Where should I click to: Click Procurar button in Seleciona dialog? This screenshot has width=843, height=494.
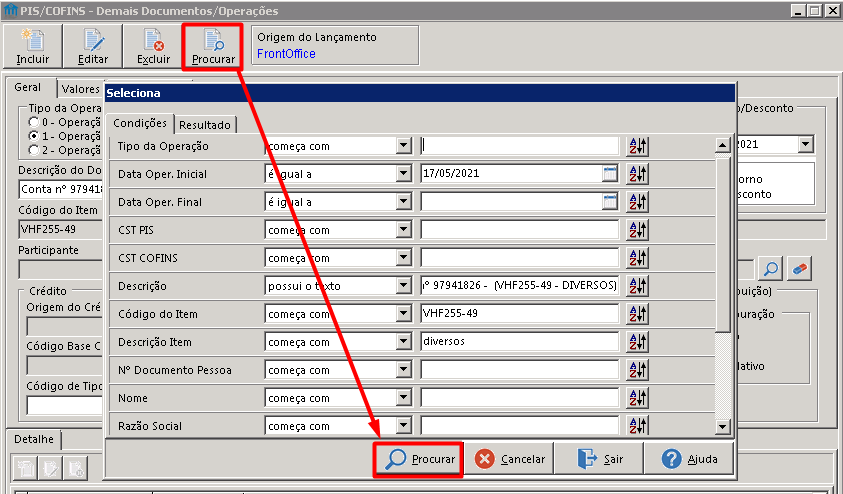tap(419, 459)
